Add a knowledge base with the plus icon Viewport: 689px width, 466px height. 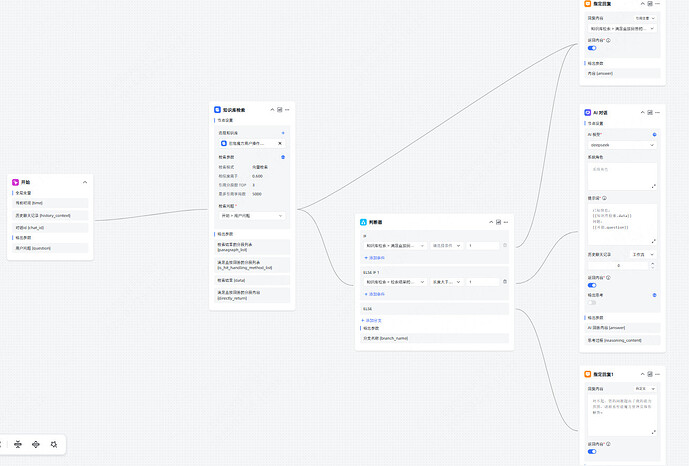click(x=283, y=133)
